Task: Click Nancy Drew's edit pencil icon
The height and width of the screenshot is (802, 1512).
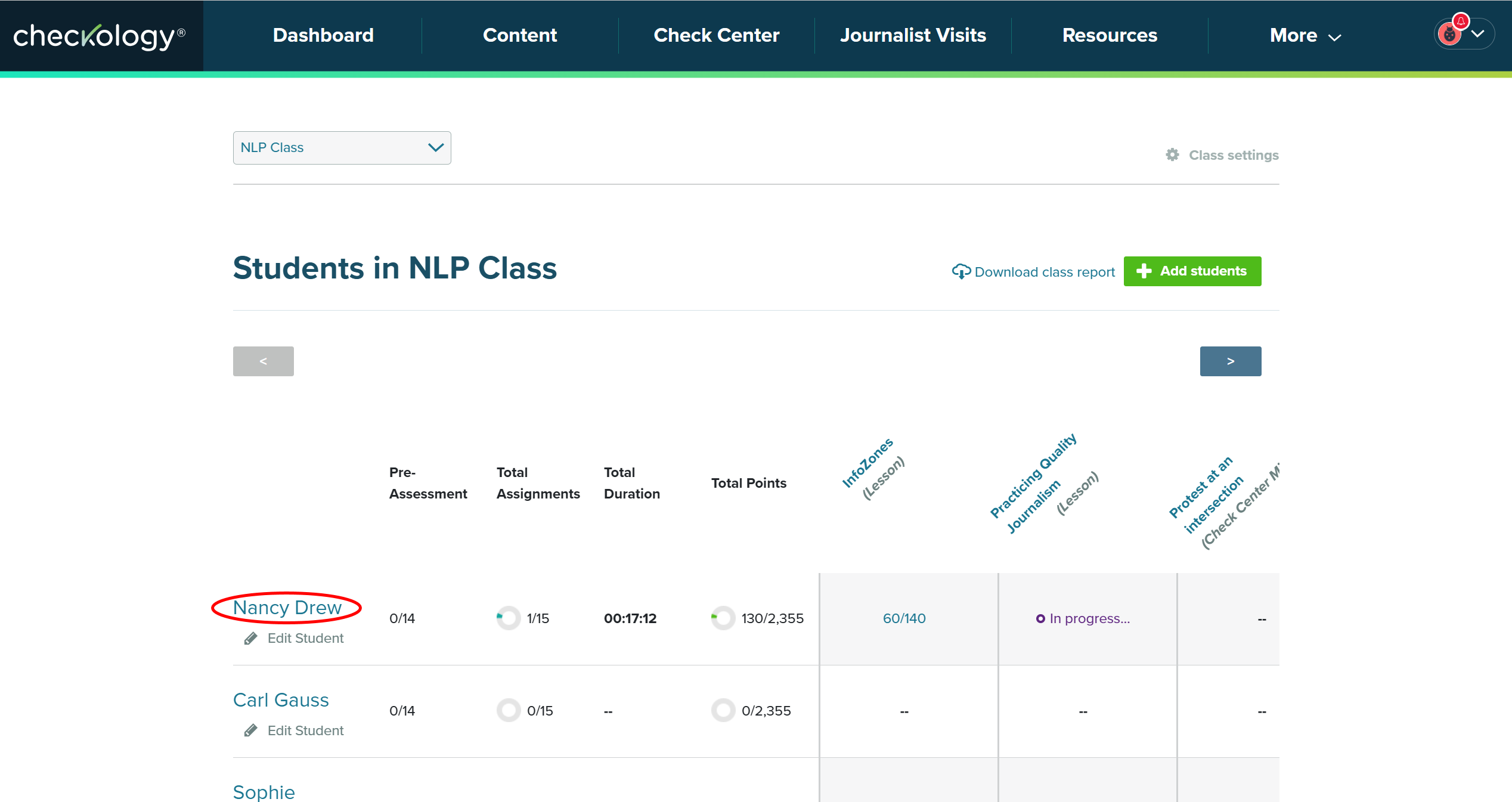Action: (251, 638)
